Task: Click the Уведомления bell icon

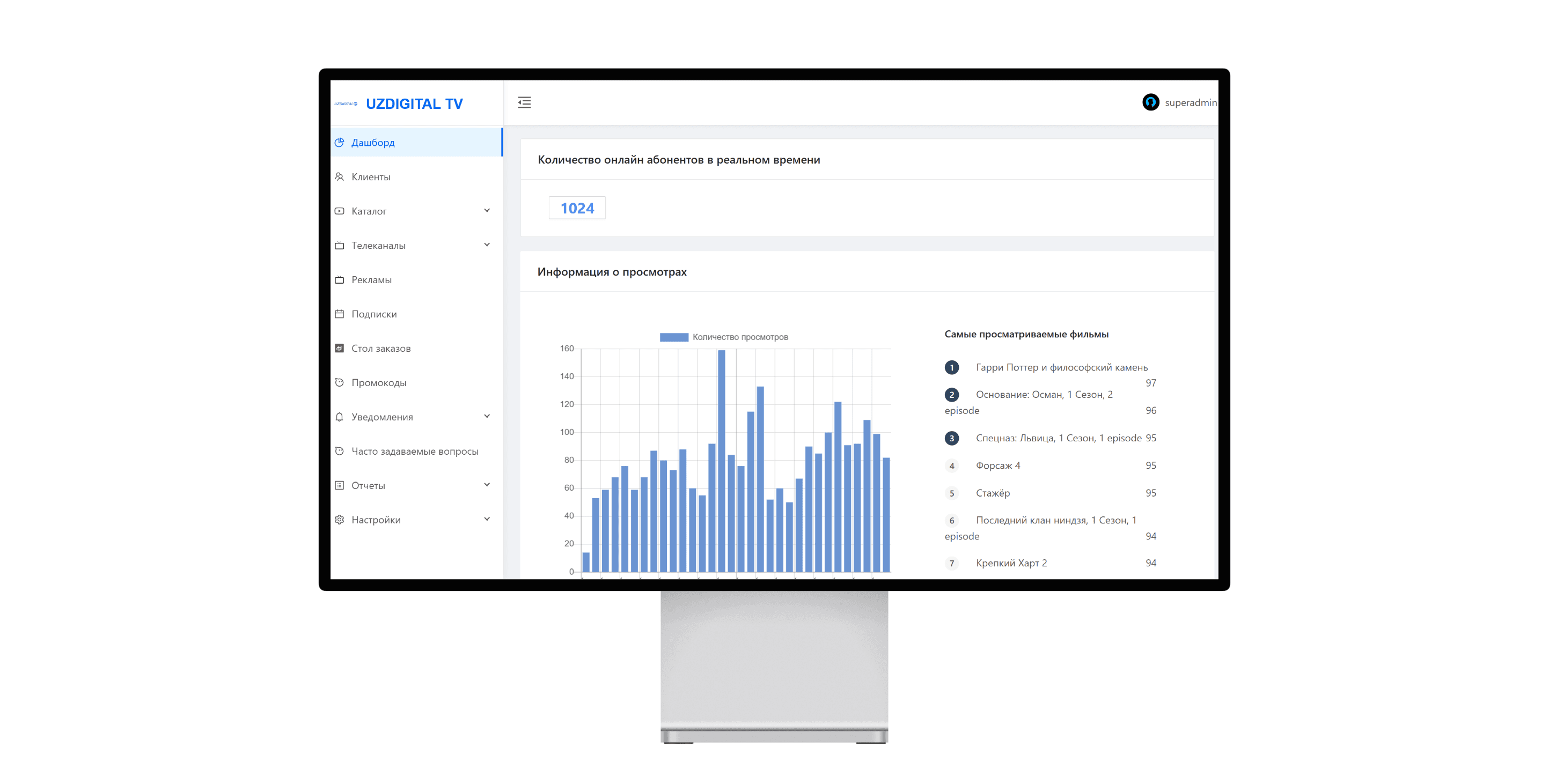Action: [x=339, y=416]
